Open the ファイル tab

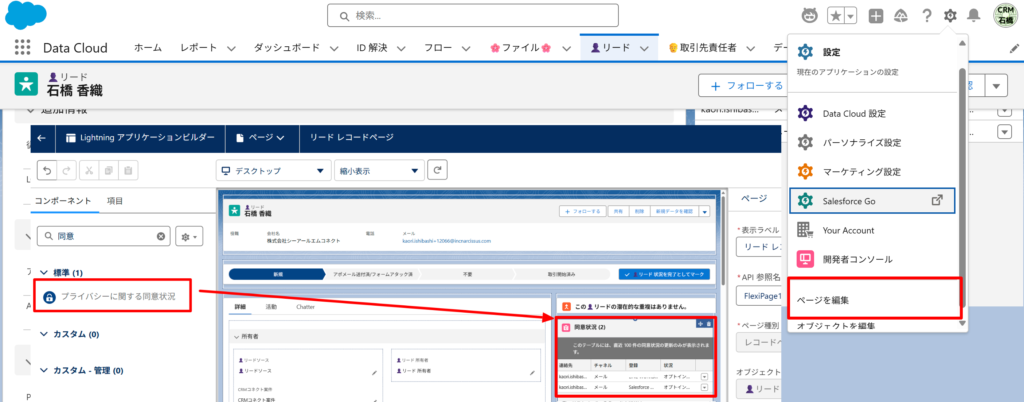pyautogui.click(x=521, y=48)
